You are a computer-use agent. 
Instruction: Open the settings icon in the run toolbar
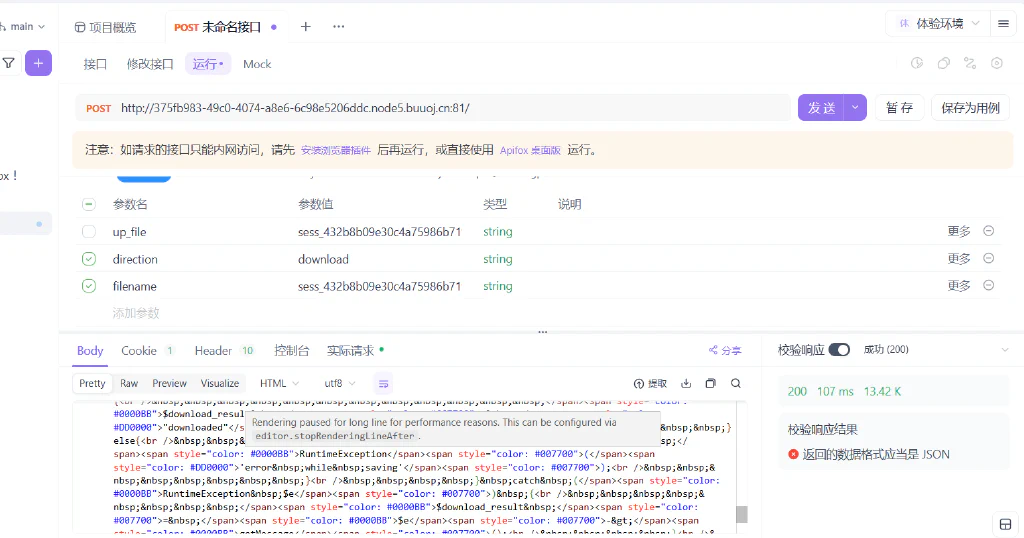[x=997, y=63]
